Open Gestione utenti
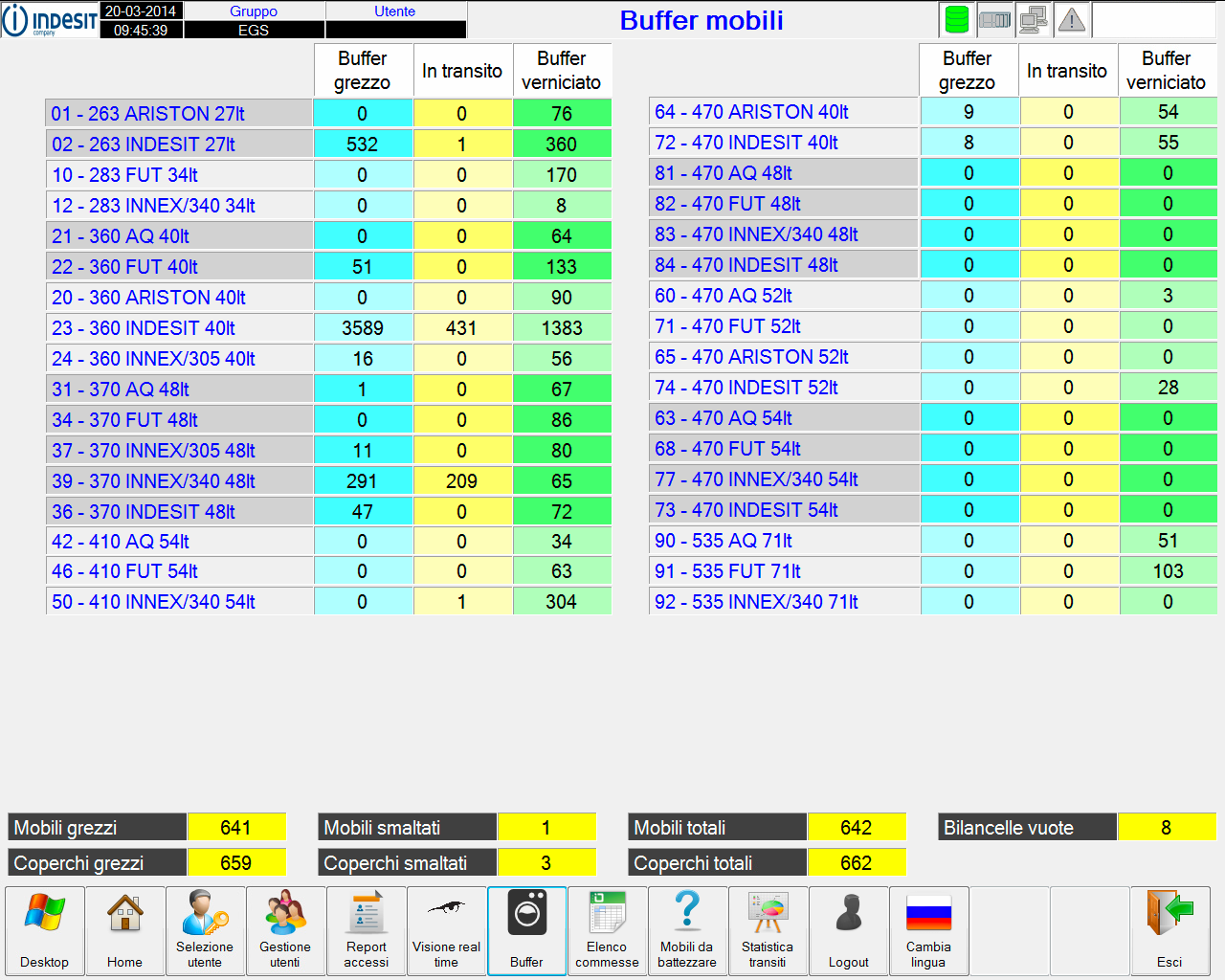 (x=285, y=930)
